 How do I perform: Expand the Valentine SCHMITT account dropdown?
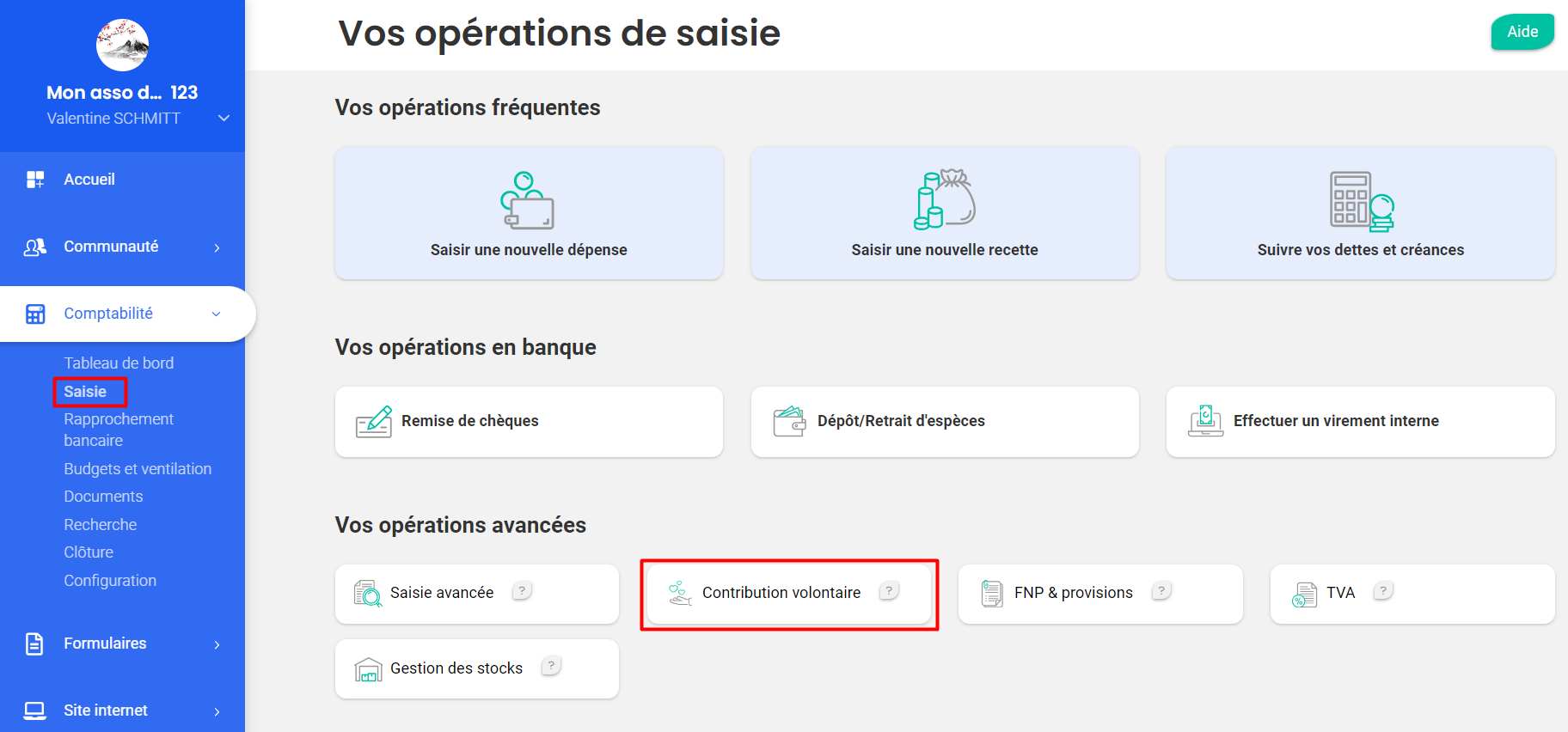[224, 119]
